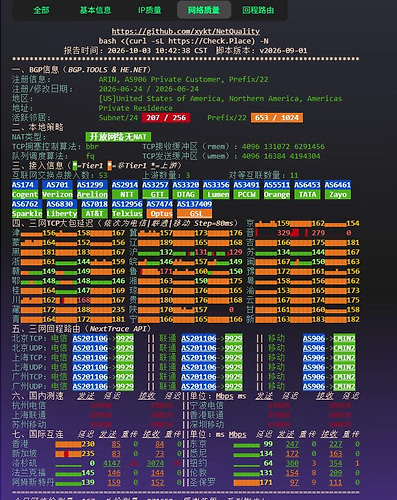Viewport: 397px width, 500px height.
Task: Click the AS137409 badge
Action: pos(194,204)
